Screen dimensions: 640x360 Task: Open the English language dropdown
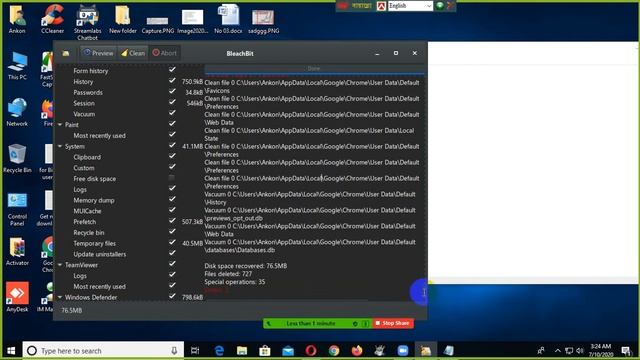[x=410, y=6]
